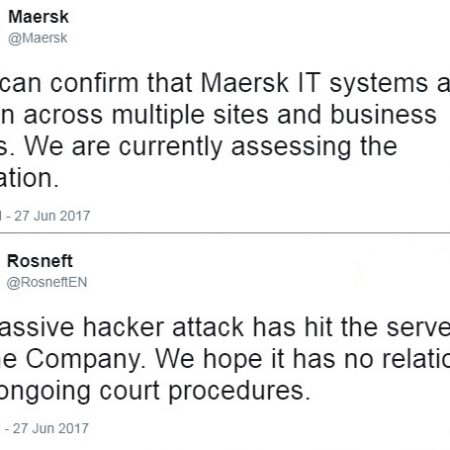
Task: Open Maersk tweet via its 27 Jun 2017 date
Action: coord(52,216)
